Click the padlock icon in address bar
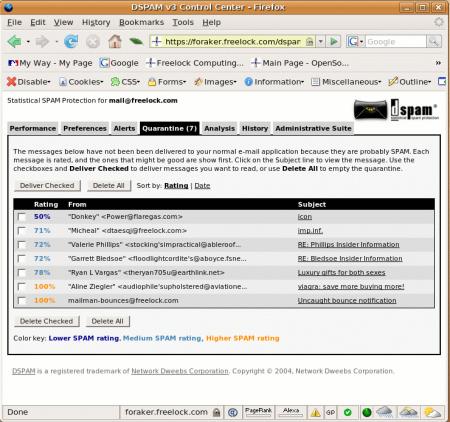450x422 pixels. [310, 42]
